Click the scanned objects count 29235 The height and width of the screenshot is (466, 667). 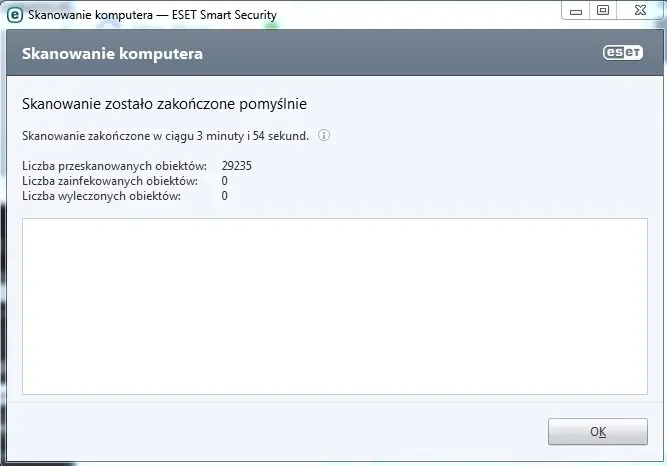pos(237,165)
